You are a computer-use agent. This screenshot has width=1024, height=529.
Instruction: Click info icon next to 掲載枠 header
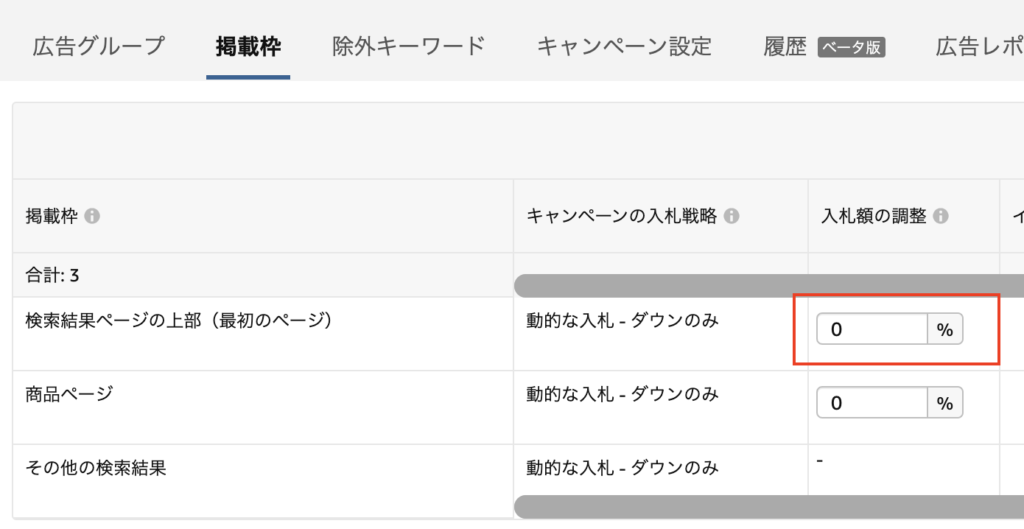tap(92, 216)
